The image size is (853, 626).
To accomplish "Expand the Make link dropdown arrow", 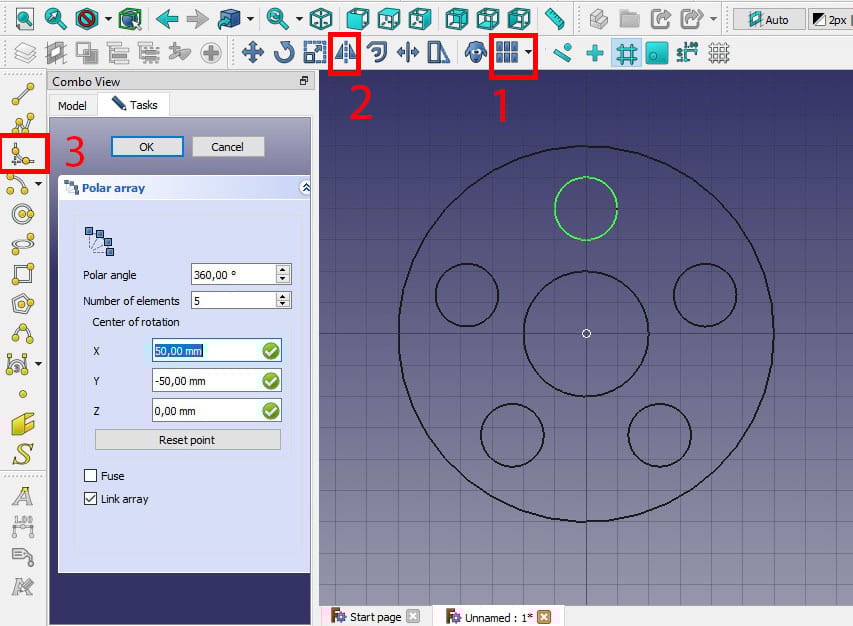I will (713, 19).
